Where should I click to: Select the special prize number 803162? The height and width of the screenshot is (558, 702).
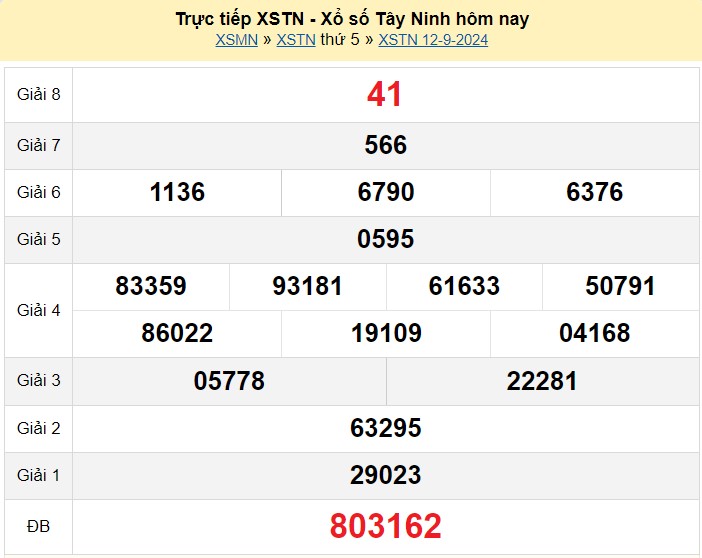pyautogui.click(x=385, y=526)
